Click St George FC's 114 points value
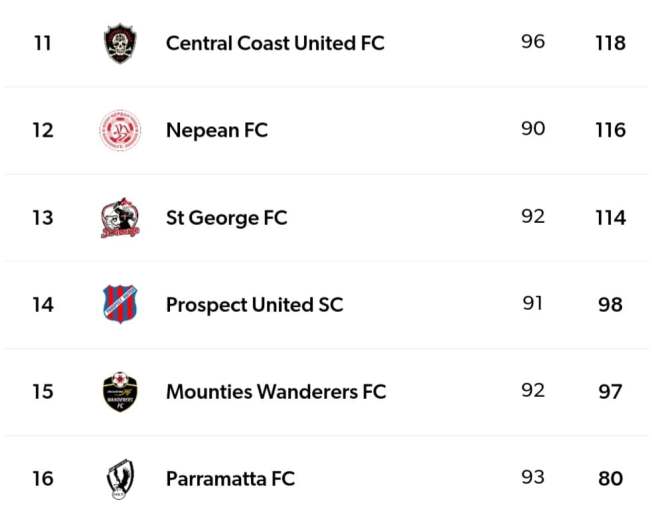The width and height of the screenshot is (652, 521). click(x=610, y=217)
